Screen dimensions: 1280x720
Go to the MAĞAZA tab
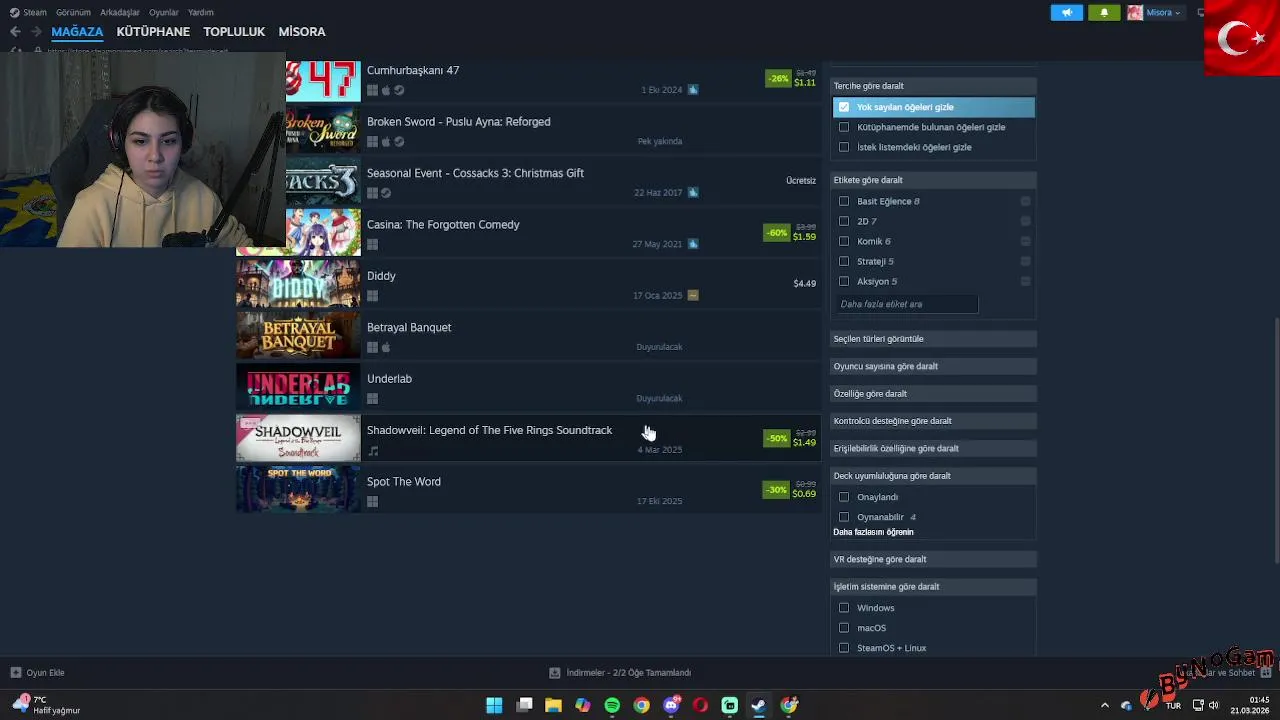[77, 32]
